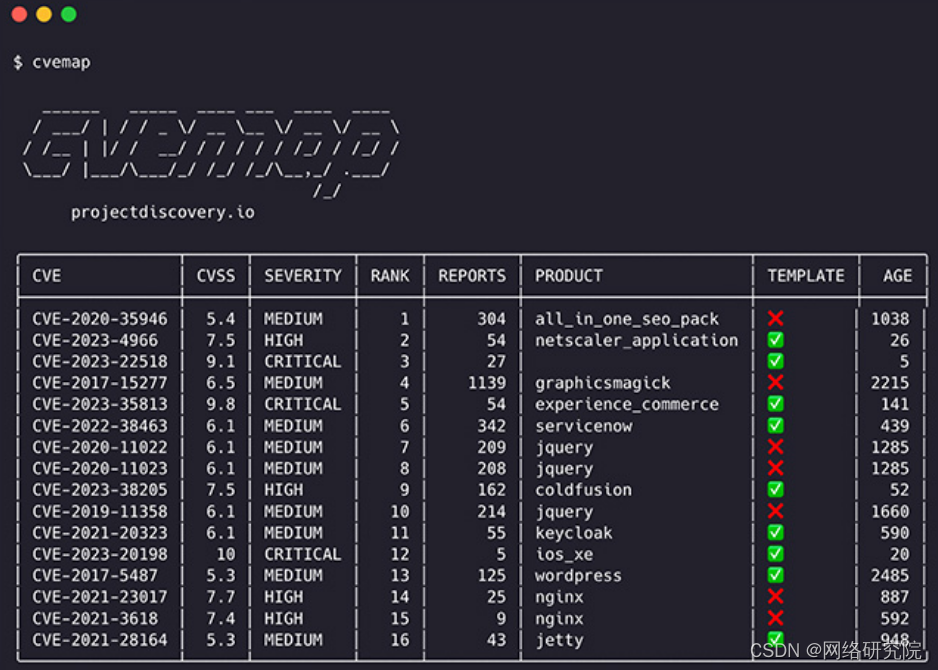
Task: Click the SEVERITY column header
Action: [x=302, y=276]
